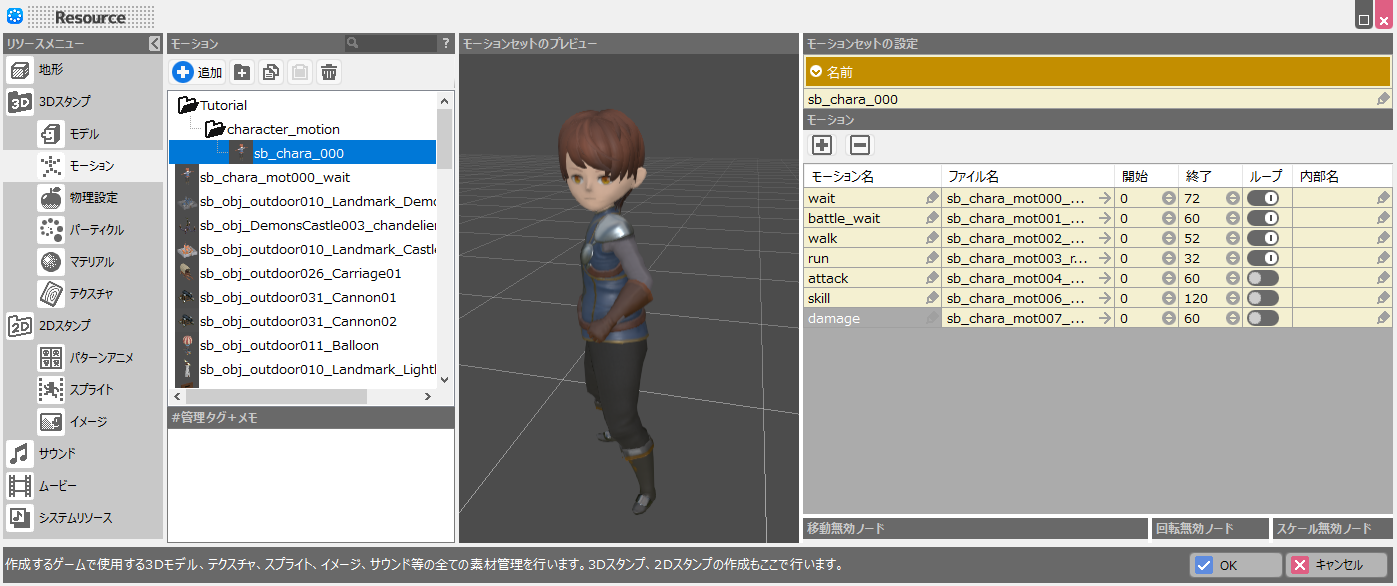The image size is (1397, 586).
Task: Add a motion row with plus button
Action: [822, 145]
